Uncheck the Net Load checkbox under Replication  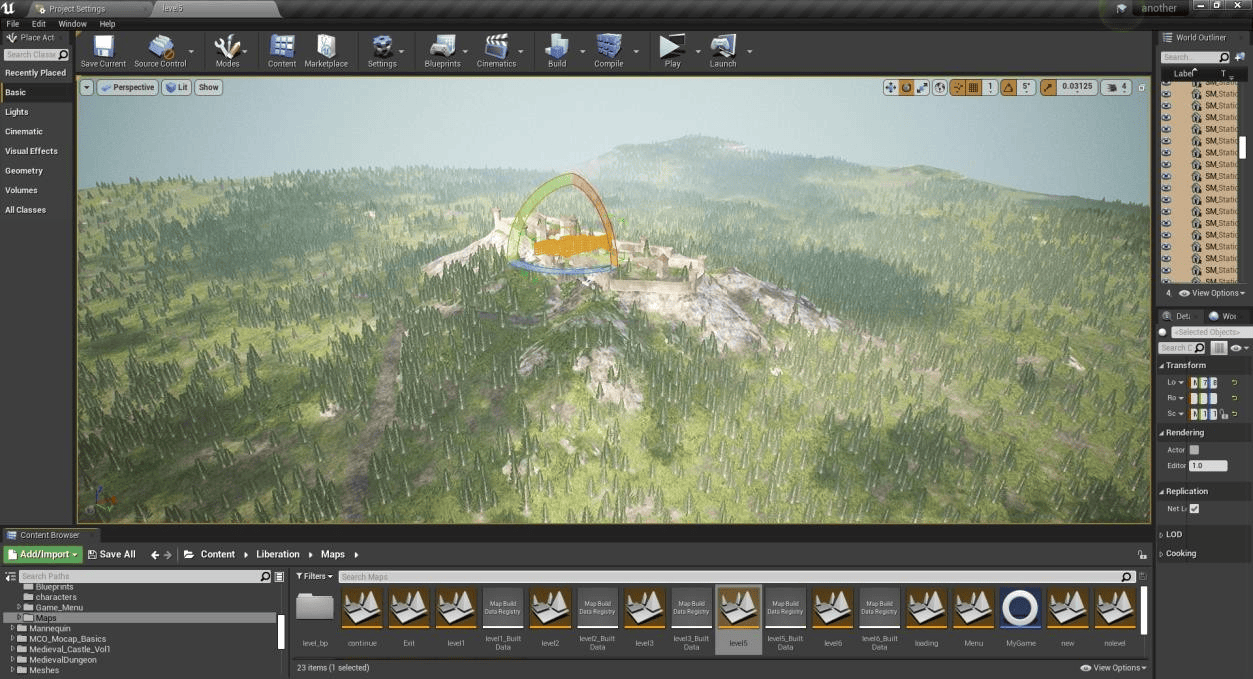pos(1194,509)
